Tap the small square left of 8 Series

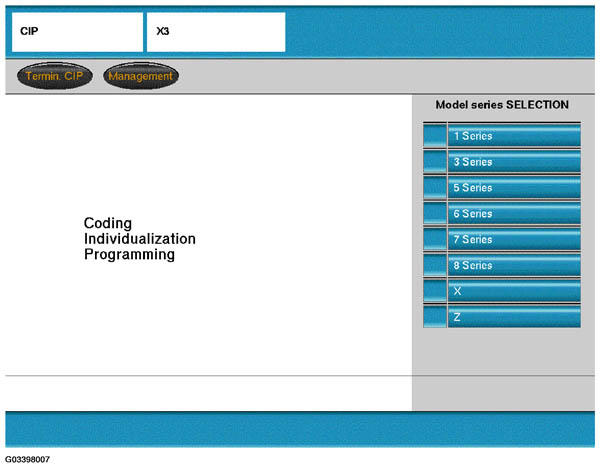pos(434,266)
